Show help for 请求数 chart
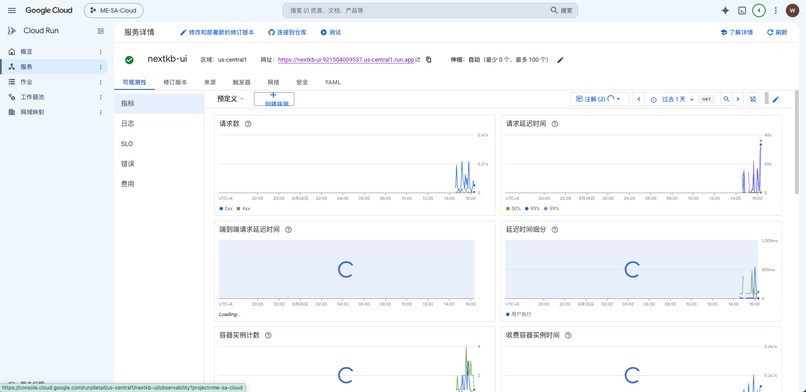The image size is (806, 392). click(248, 124)
